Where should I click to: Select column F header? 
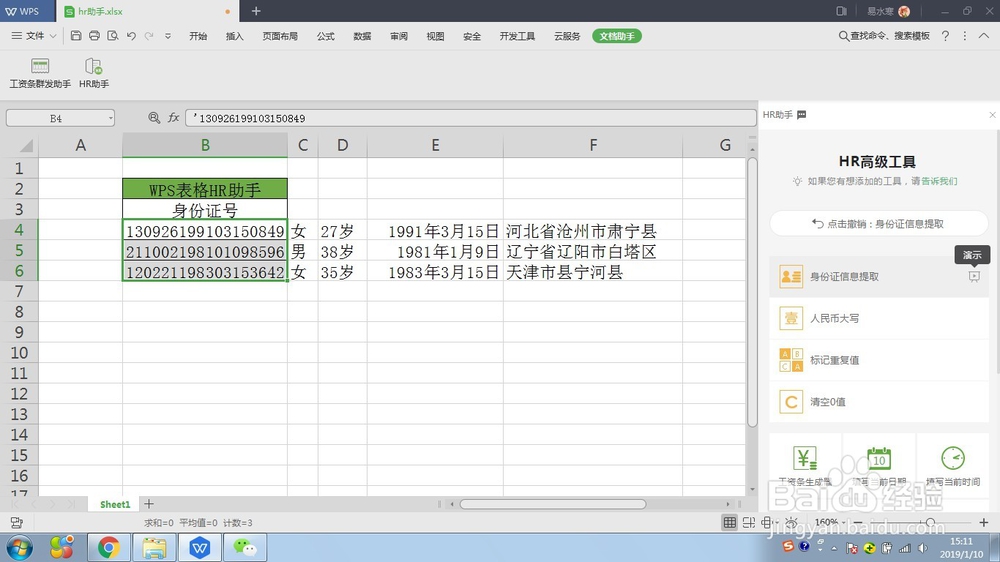pyautogui.click(x=592, y=145)
